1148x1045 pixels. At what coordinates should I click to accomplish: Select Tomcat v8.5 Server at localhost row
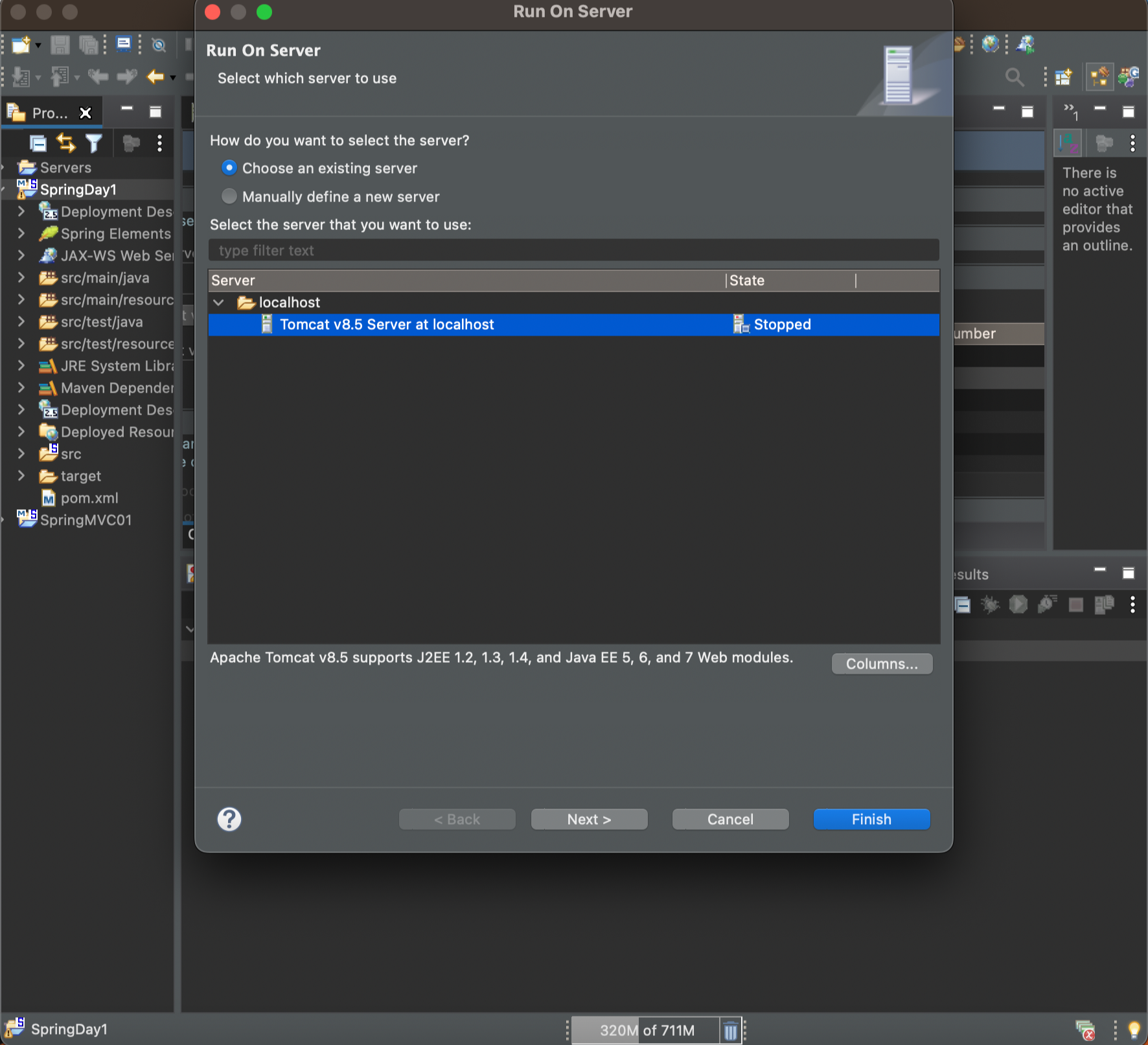(573, 325)
